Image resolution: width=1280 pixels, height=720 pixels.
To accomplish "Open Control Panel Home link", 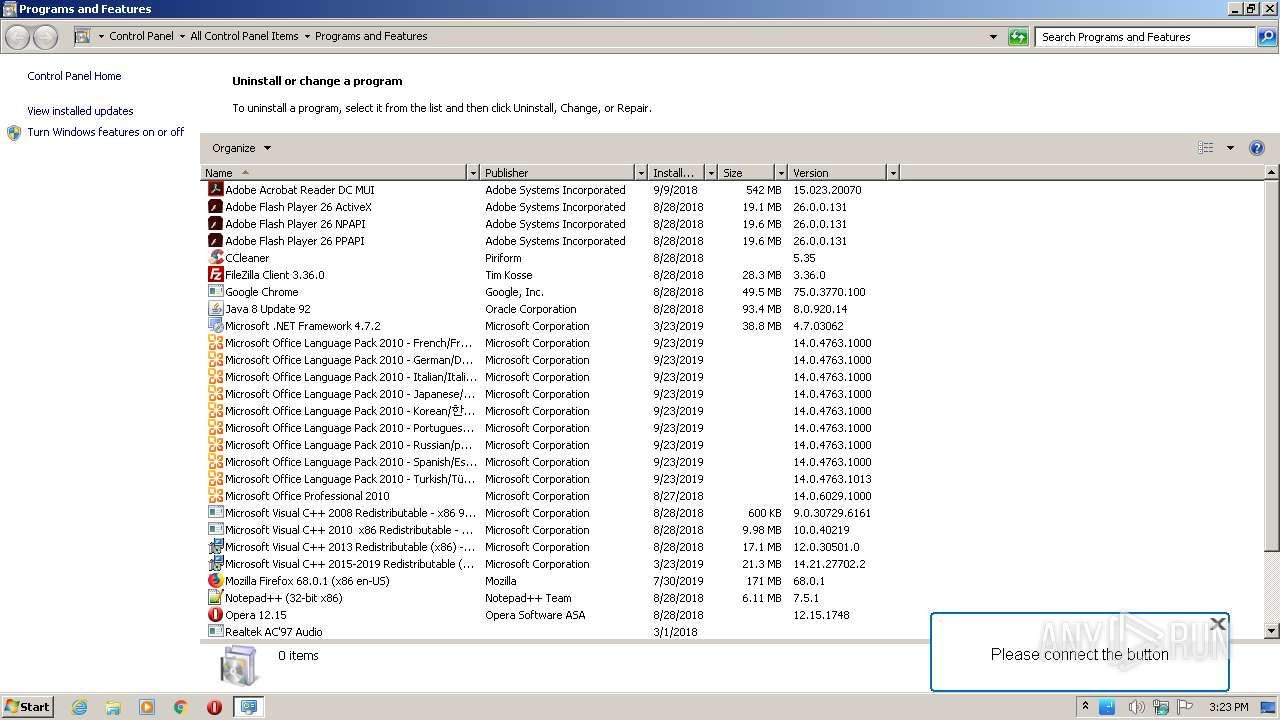I will 74,76.
